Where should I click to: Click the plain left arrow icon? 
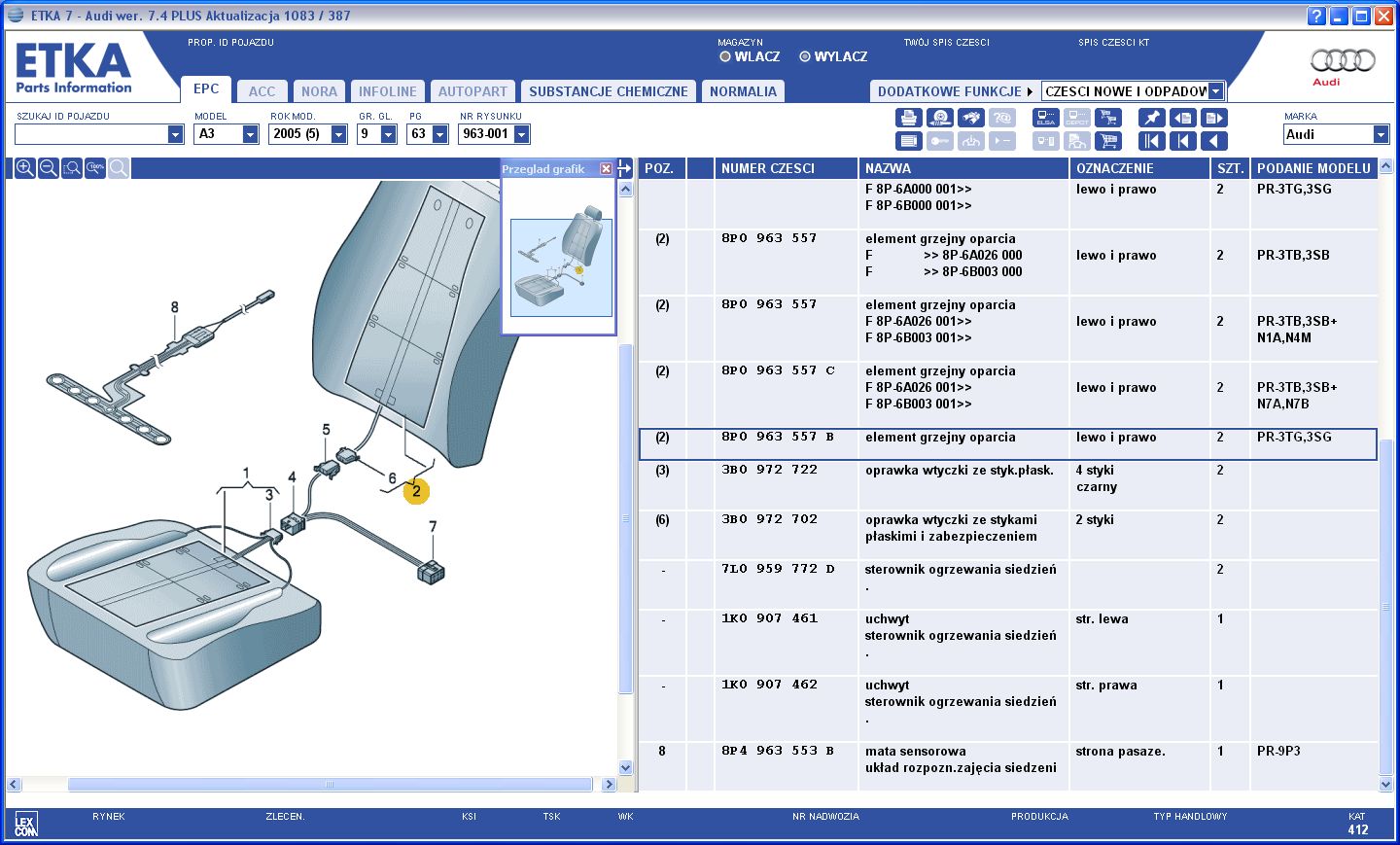click(1214, 141)
